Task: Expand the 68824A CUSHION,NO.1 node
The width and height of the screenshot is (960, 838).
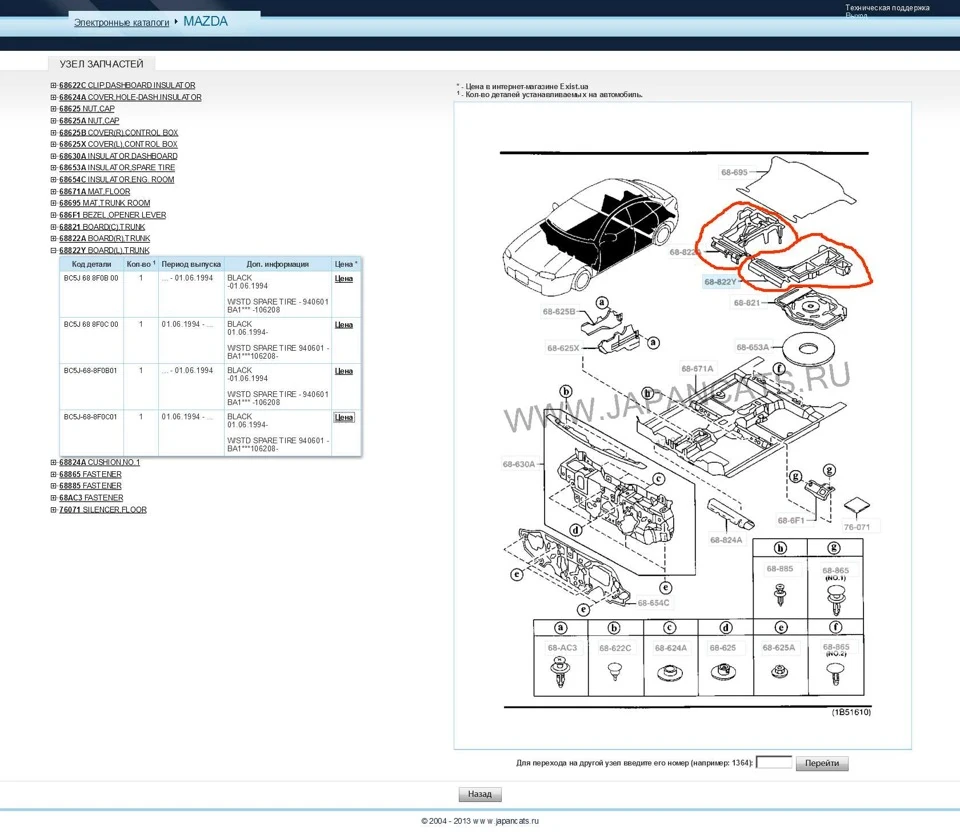Action: [x=53, y=463]
